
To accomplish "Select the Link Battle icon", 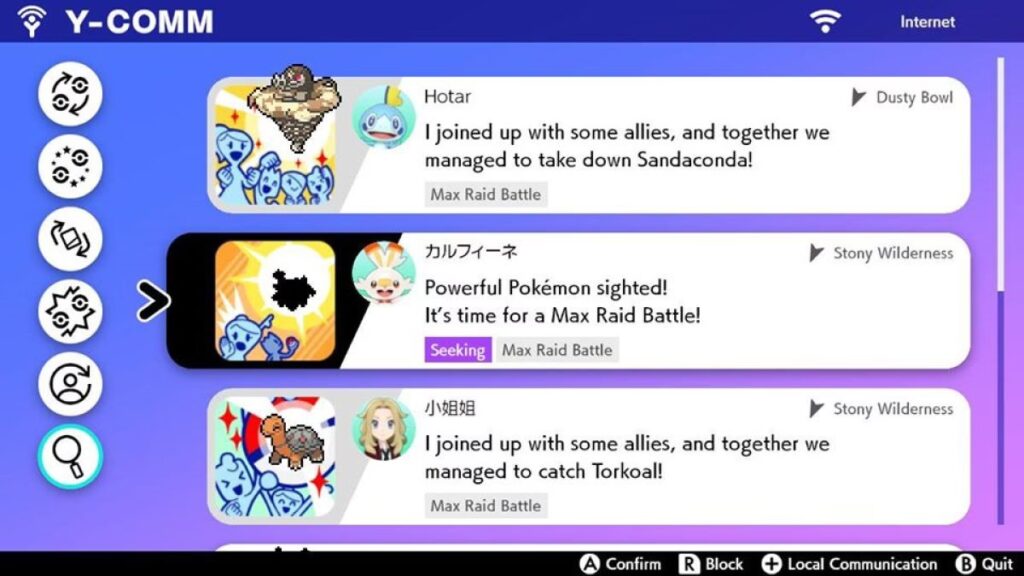I will [71, 312].
